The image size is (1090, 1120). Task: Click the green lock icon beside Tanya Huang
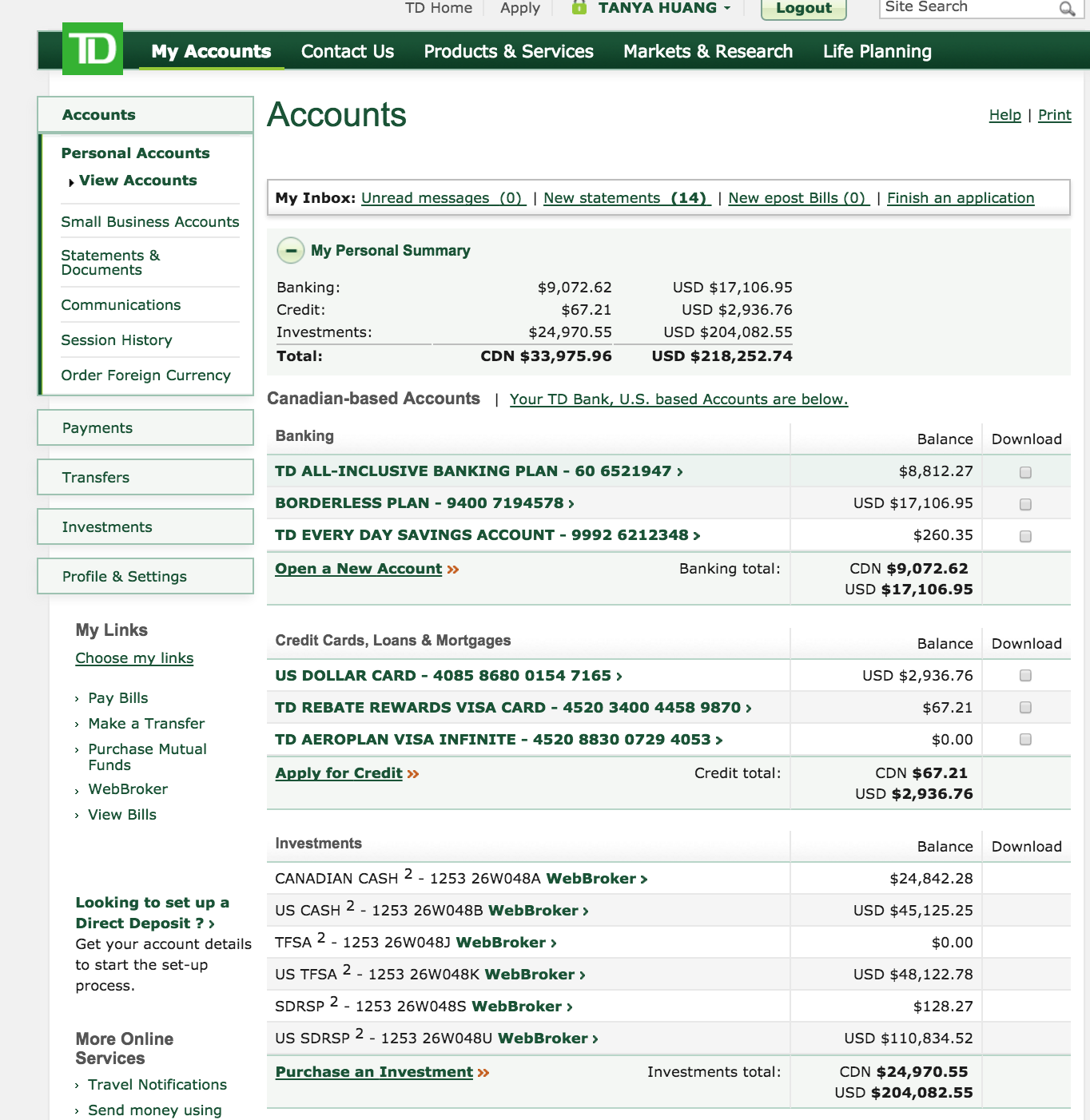click(x=579, y=8)
